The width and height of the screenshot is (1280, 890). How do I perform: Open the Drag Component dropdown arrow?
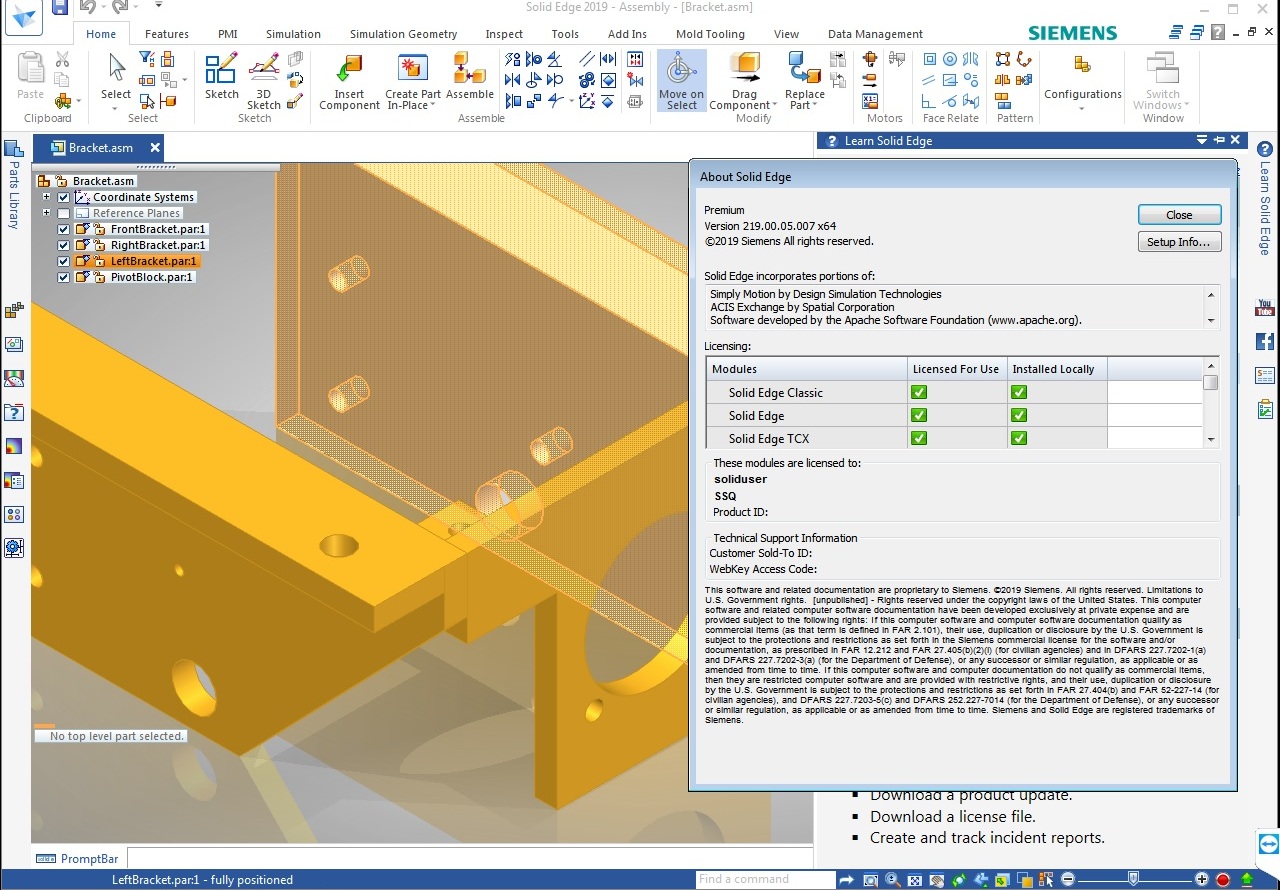(773, 106)
